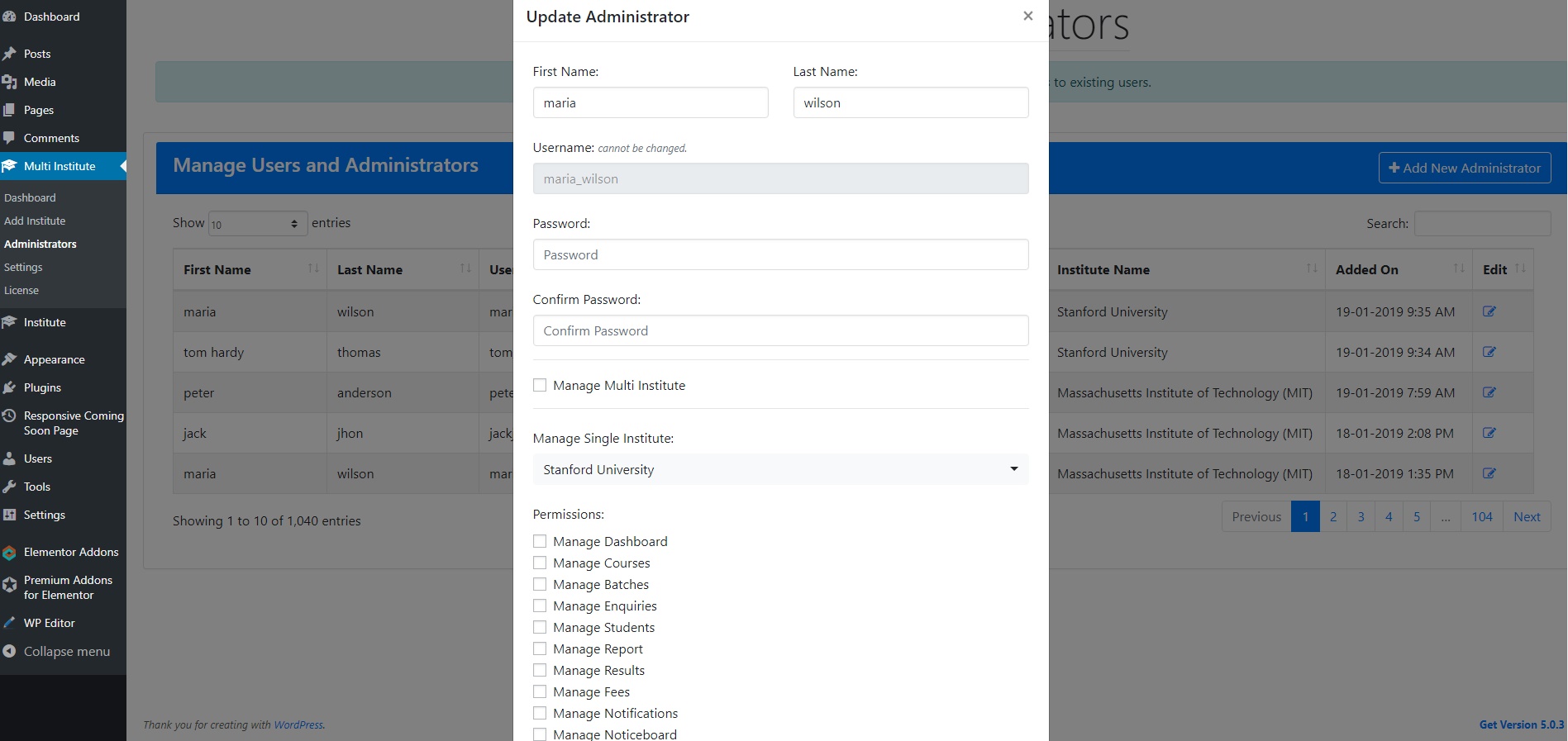The image size is (1568, 741).
Task: Check the Manage Batches permission
Action: click(x=540, y=584)
